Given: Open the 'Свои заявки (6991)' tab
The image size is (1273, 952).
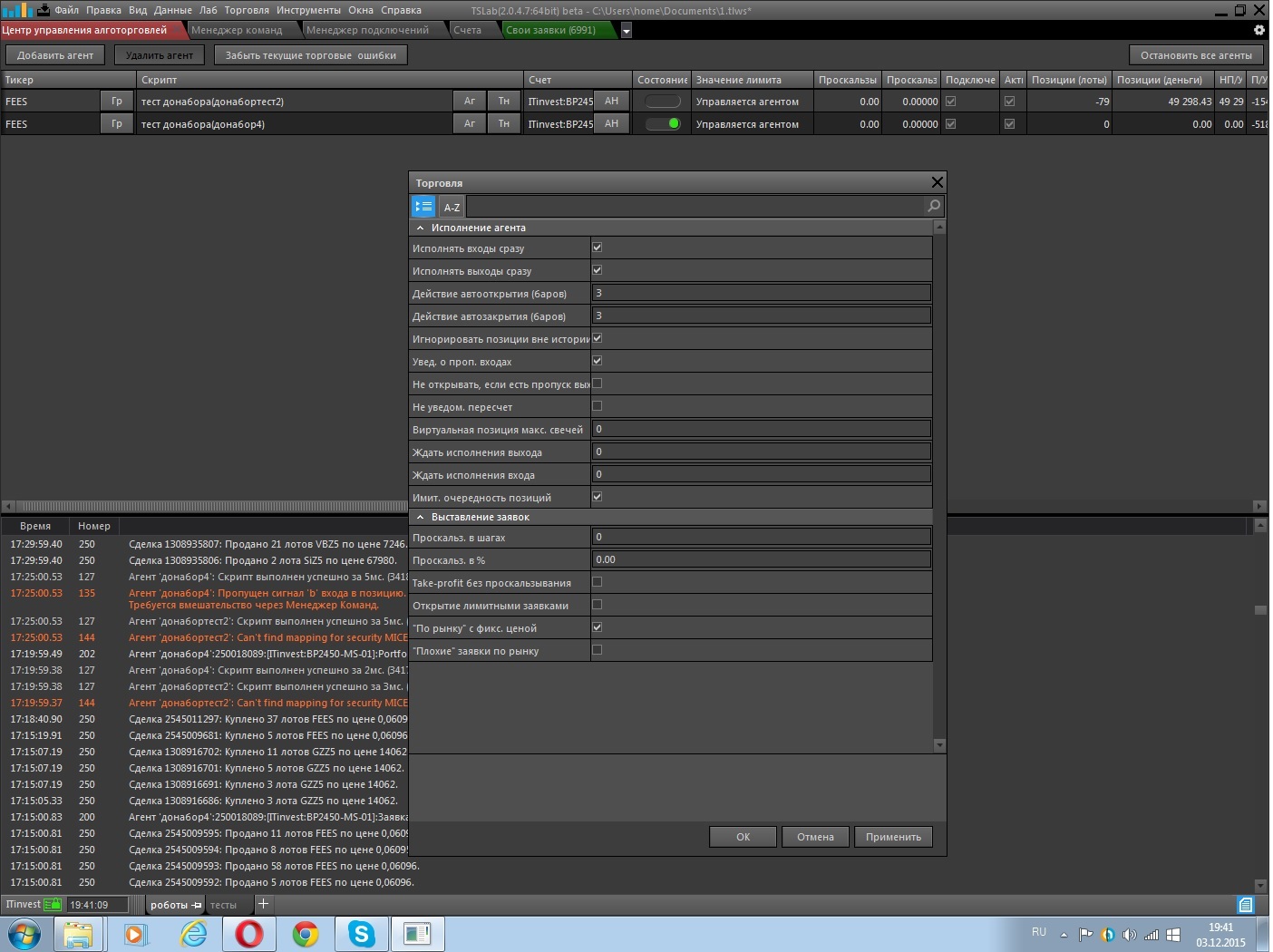Looking at the screenshot, I should 551,30.
